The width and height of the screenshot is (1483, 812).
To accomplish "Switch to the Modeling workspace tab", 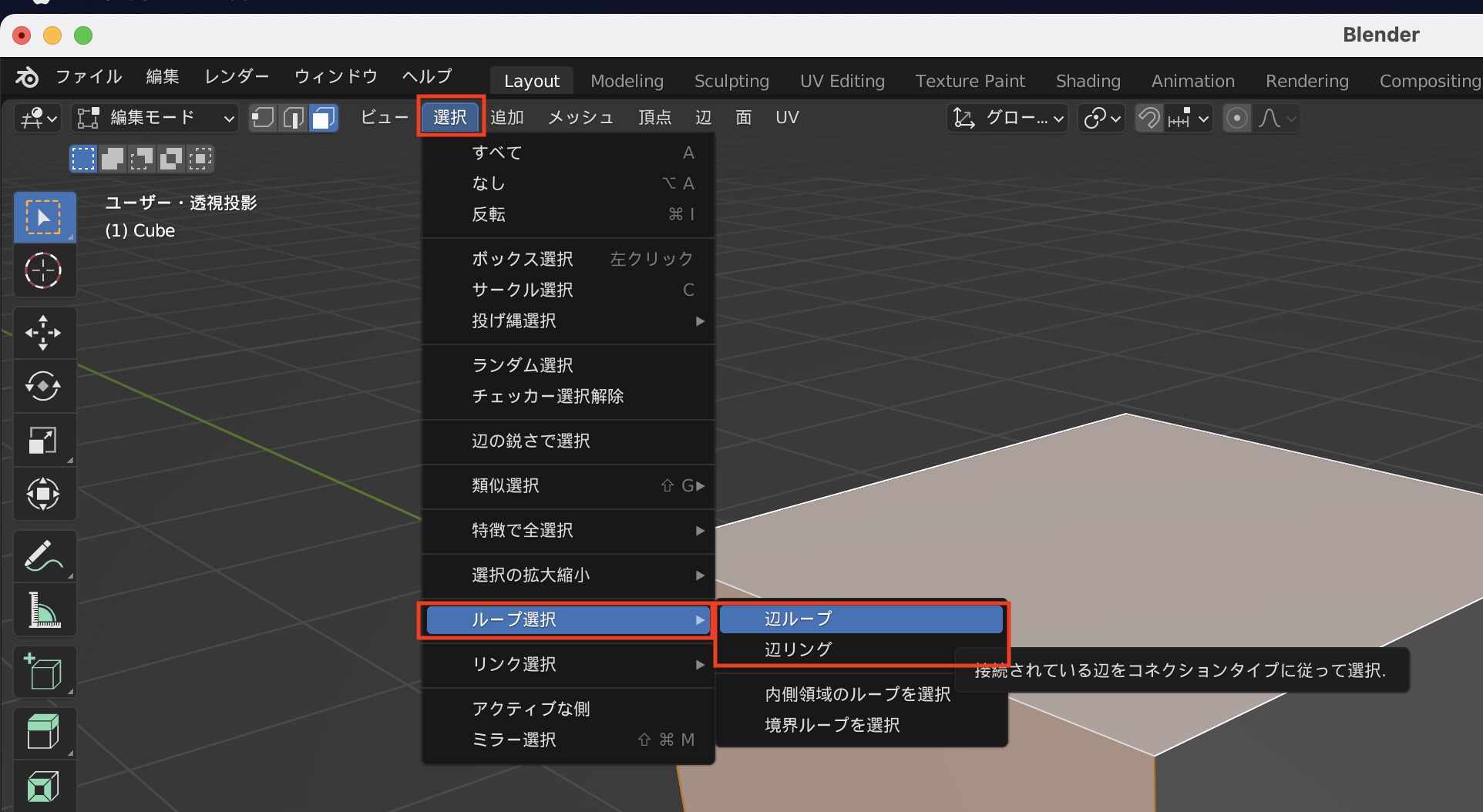I will 627,81.
